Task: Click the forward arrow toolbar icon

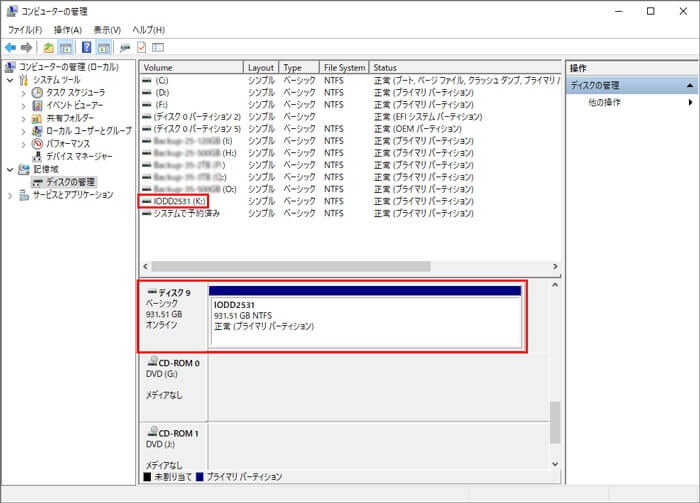Action: (27, 47)
